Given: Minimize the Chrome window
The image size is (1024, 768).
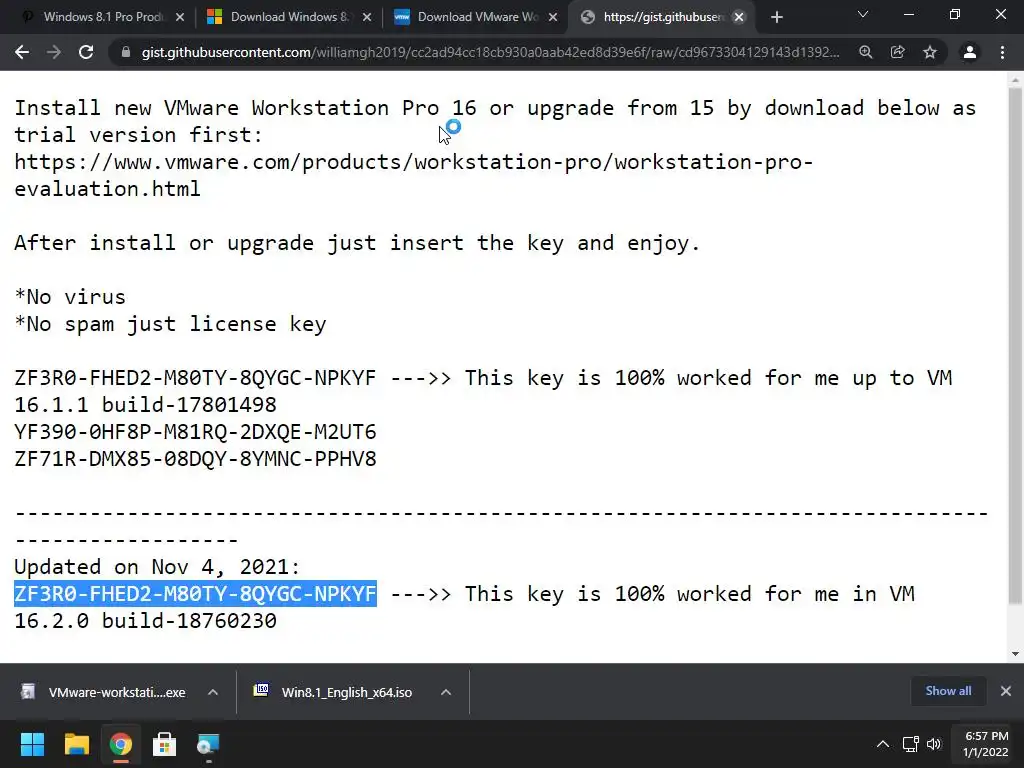Looking at the screenshot, I should 908,14.
